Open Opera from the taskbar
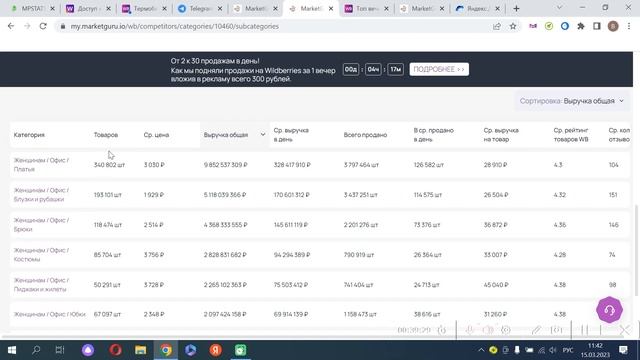The image size is (640, 360). pyautogui.click(x=116, y=350)
